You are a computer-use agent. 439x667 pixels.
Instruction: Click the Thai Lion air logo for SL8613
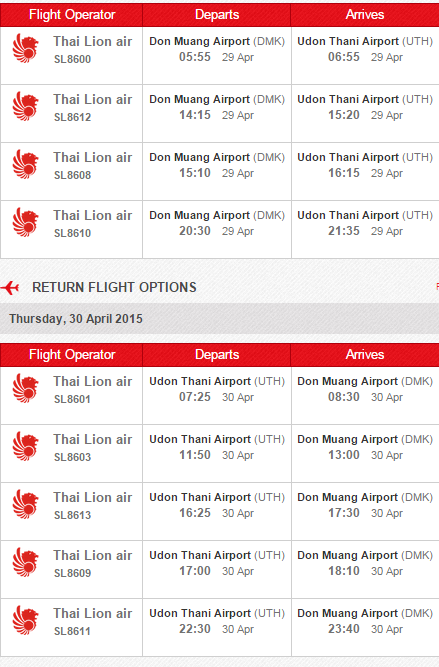click(26, 504)
